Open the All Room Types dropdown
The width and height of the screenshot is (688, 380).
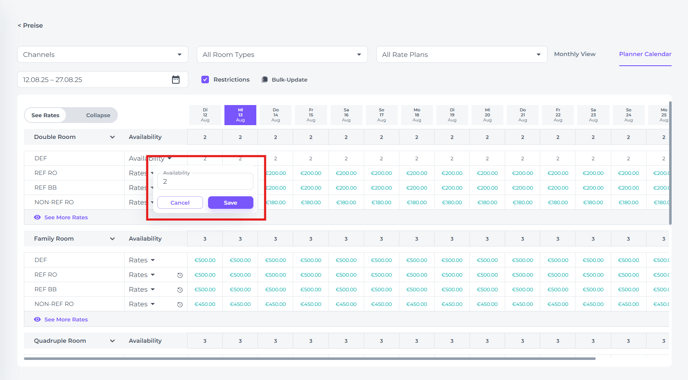(x=282, y=54)
